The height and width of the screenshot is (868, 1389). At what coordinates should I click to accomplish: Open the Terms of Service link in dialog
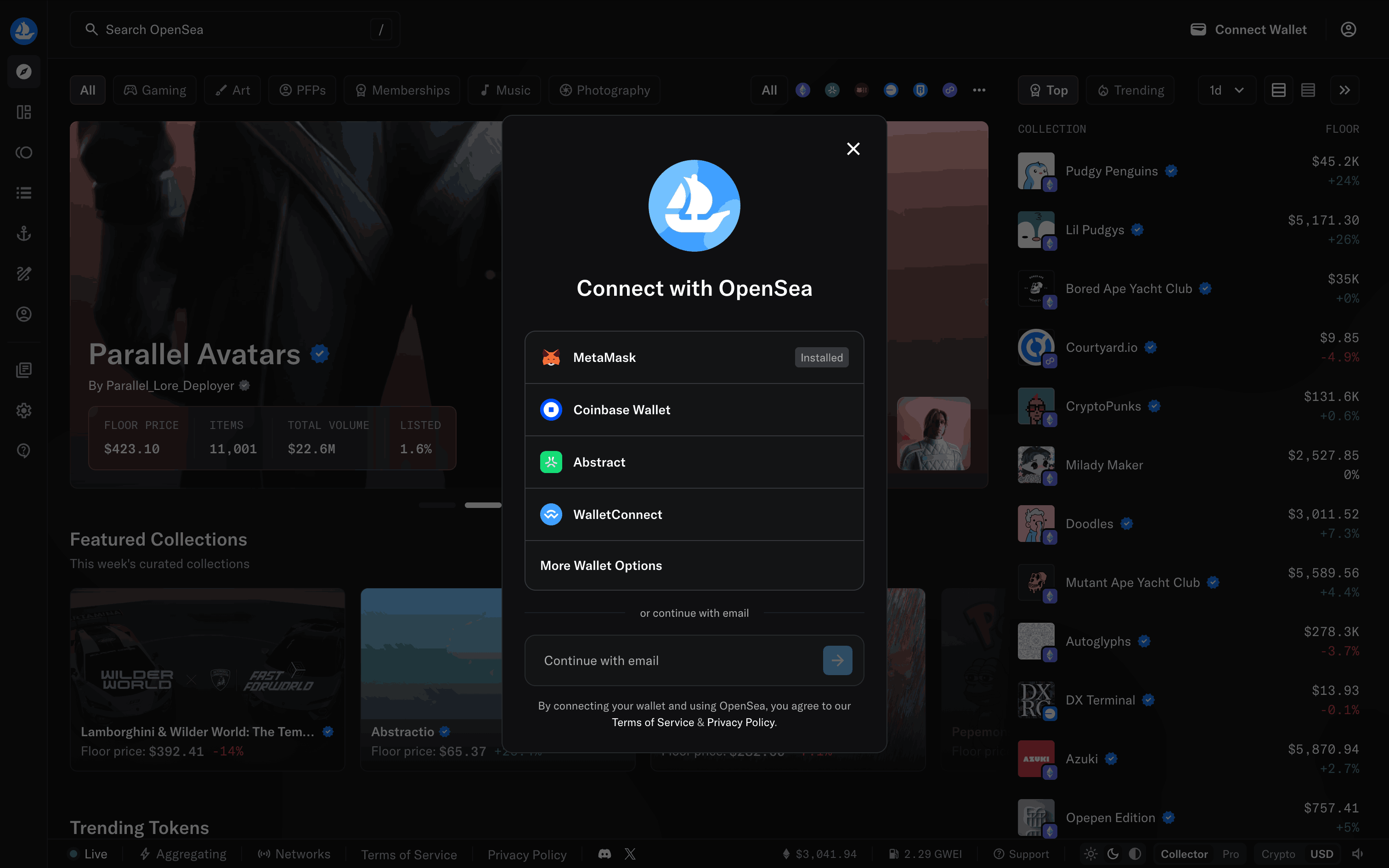(x=653, y=722)
